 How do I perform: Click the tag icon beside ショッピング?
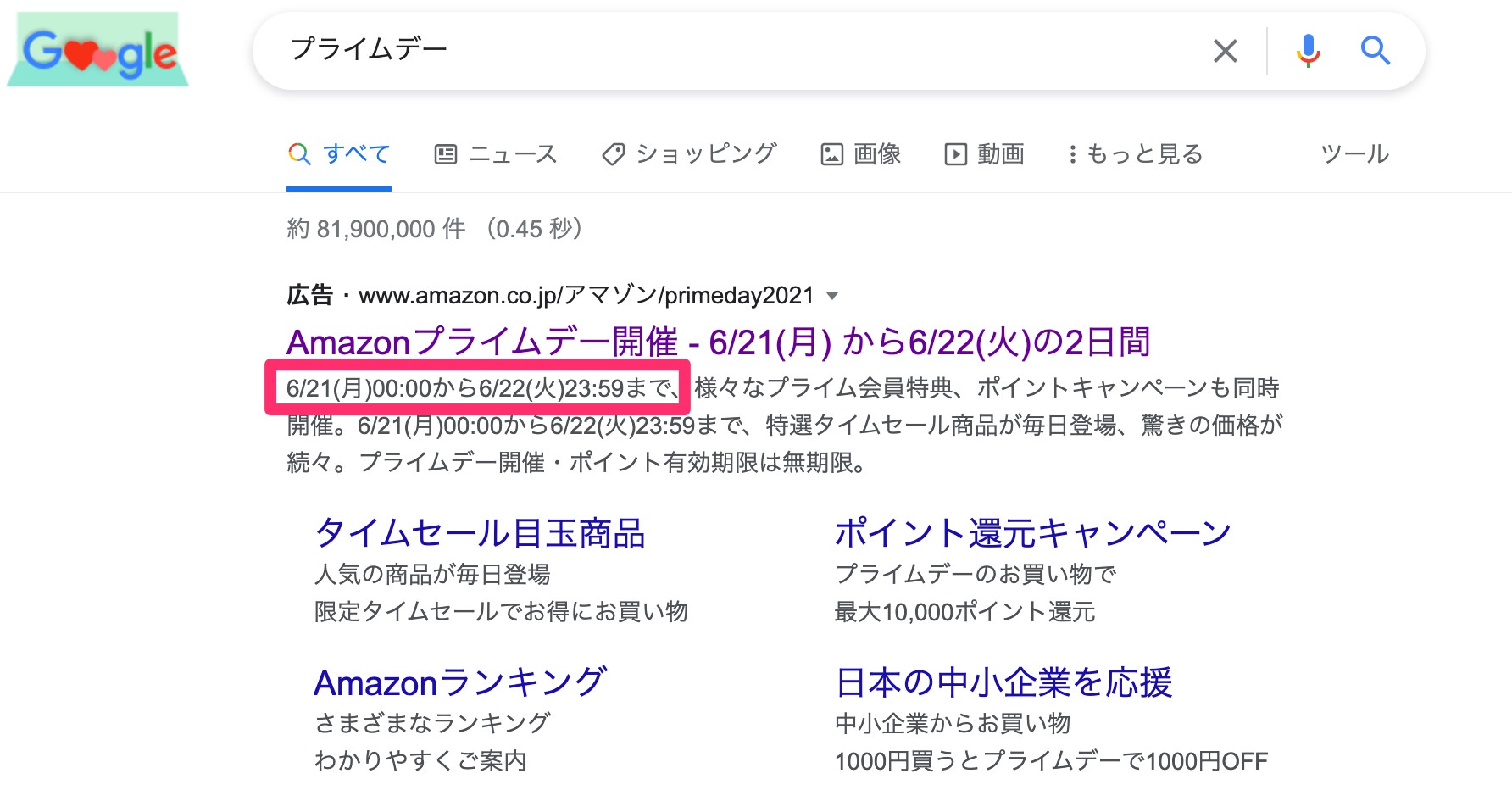point(614,154)
